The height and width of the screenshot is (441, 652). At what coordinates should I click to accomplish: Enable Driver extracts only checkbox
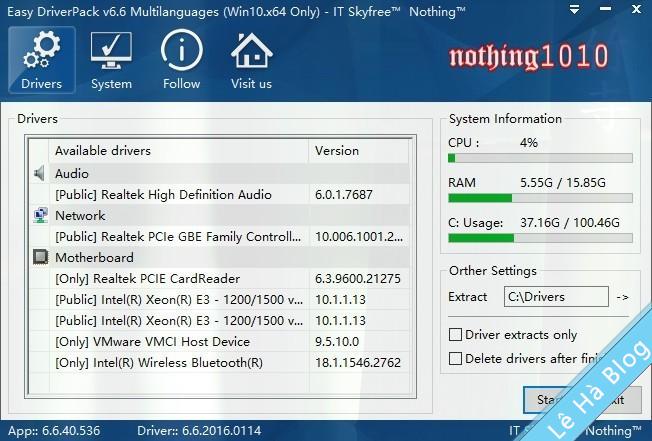point(455,335)
